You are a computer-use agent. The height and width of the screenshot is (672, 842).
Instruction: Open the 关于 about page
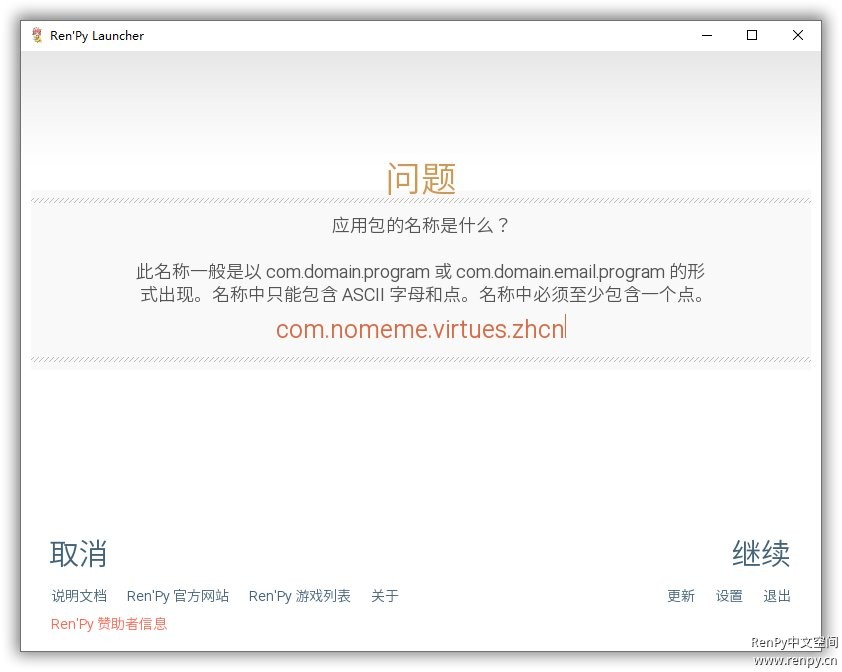click(x=385, y=596)
